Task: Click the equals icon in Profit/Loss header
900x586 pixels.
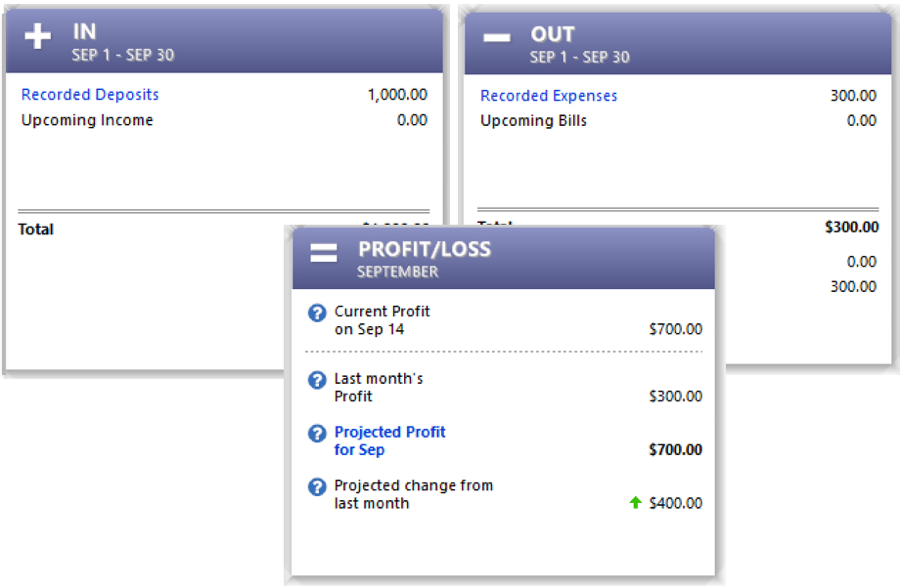Action: [324, 253]
